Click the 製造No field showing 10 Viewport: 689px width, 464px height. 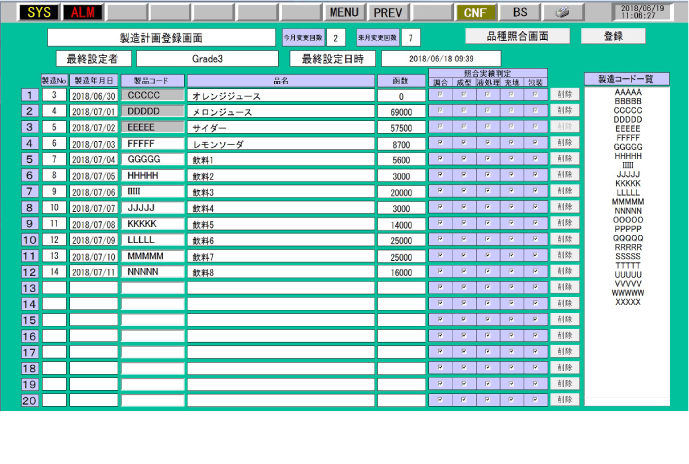(54, 207)
